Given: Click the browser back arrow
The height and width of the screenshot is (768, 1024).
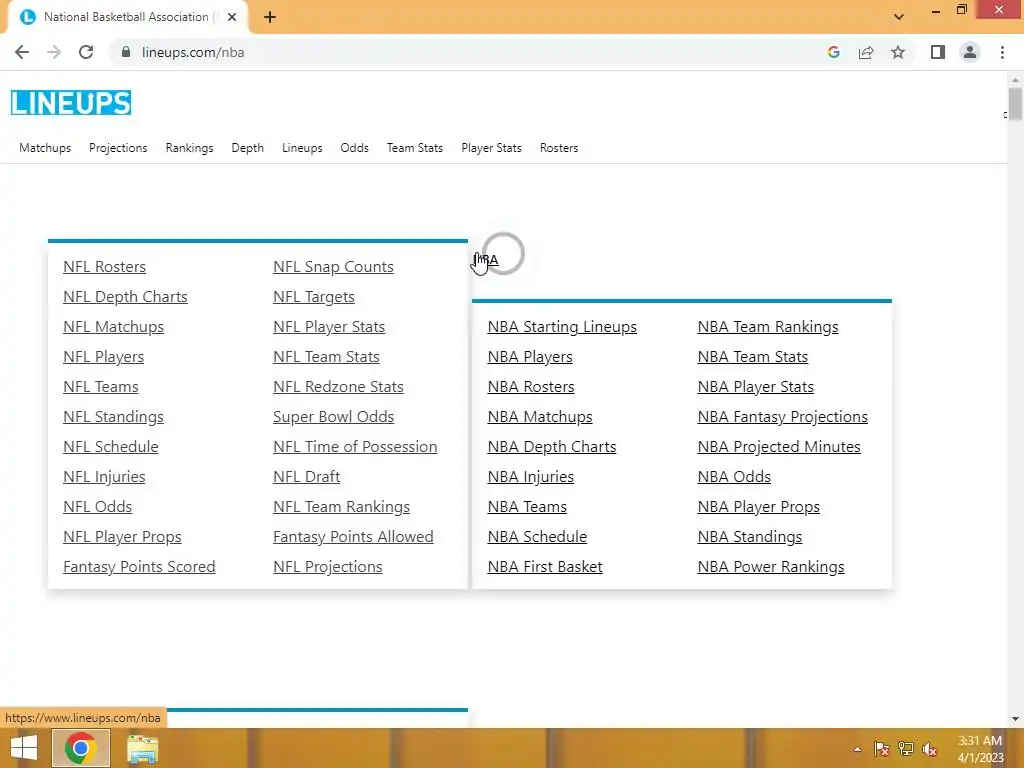Looking at the screenshot, I should pyautogui.click(x=22, y=52).
